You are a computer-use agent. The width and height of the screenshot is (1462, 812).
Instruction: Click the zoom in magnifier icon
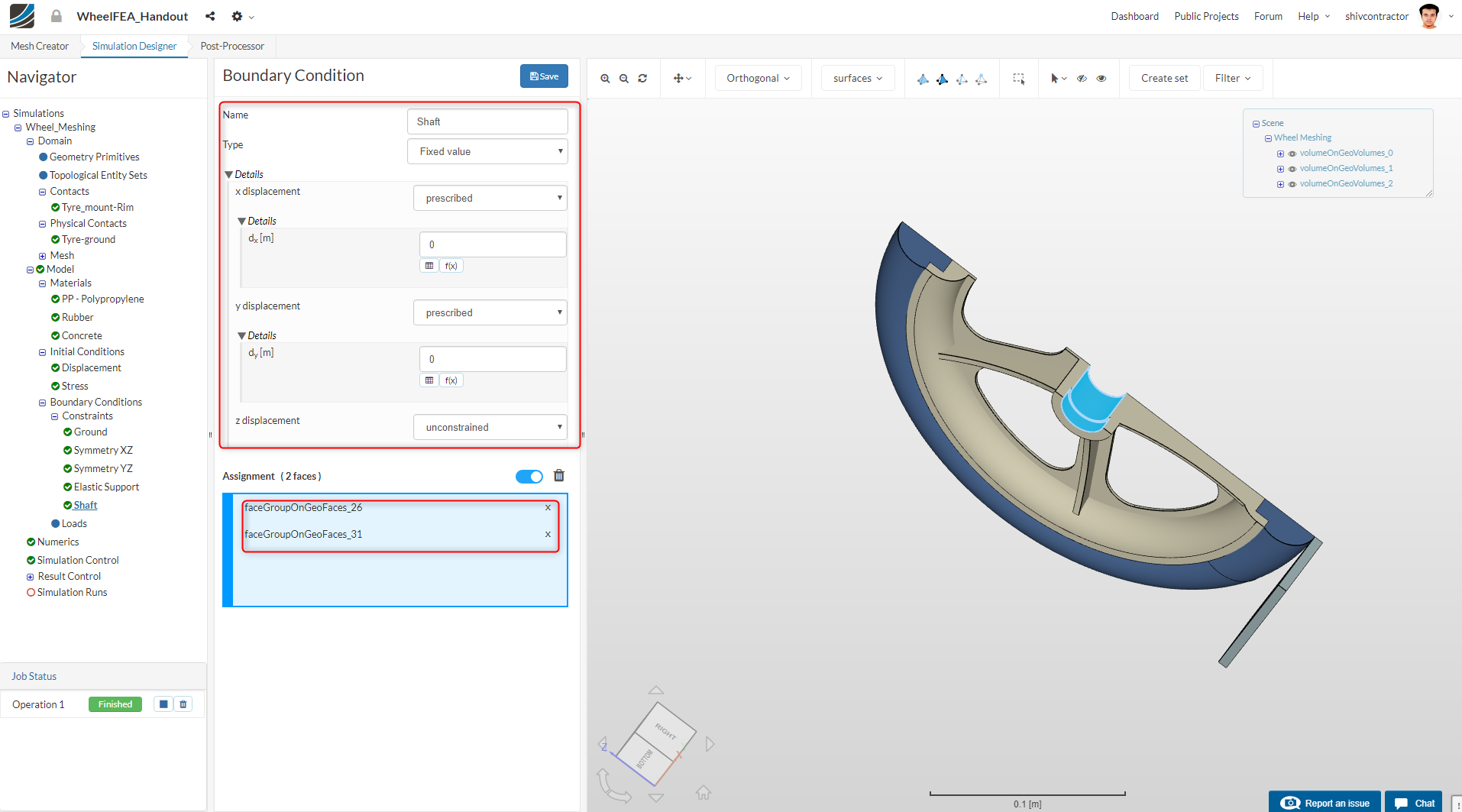pos(605,79)
